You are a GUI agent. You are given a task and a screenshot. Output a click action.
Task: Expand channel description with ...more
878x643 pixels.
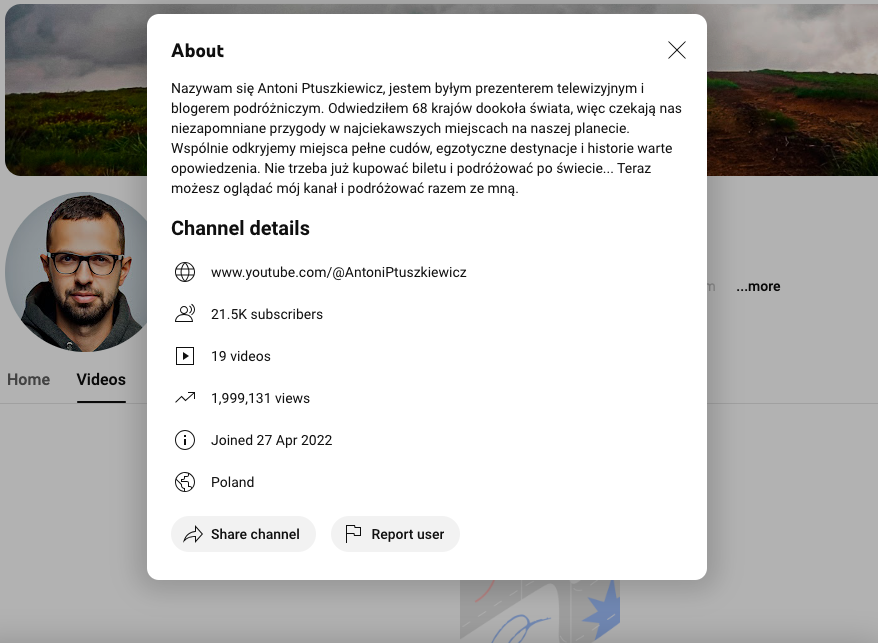pos(758,286)
